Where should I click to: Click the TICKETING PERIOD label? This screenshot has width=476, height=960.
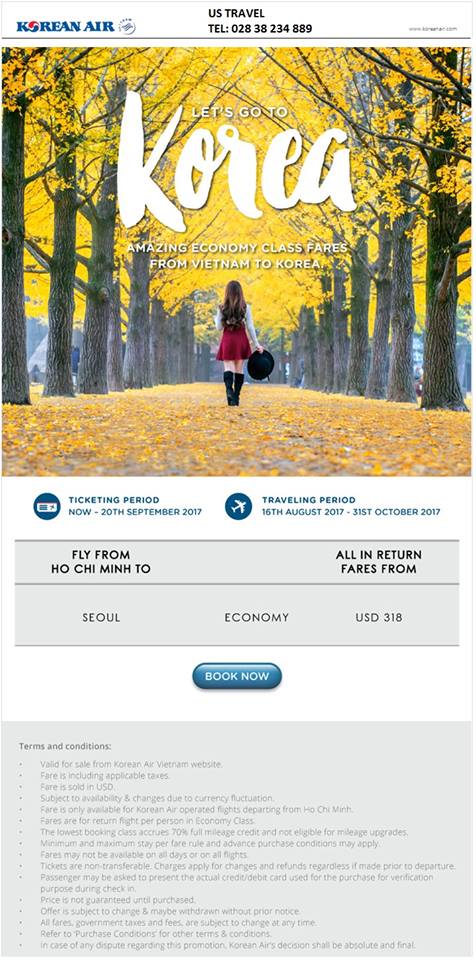coord(114,500)
